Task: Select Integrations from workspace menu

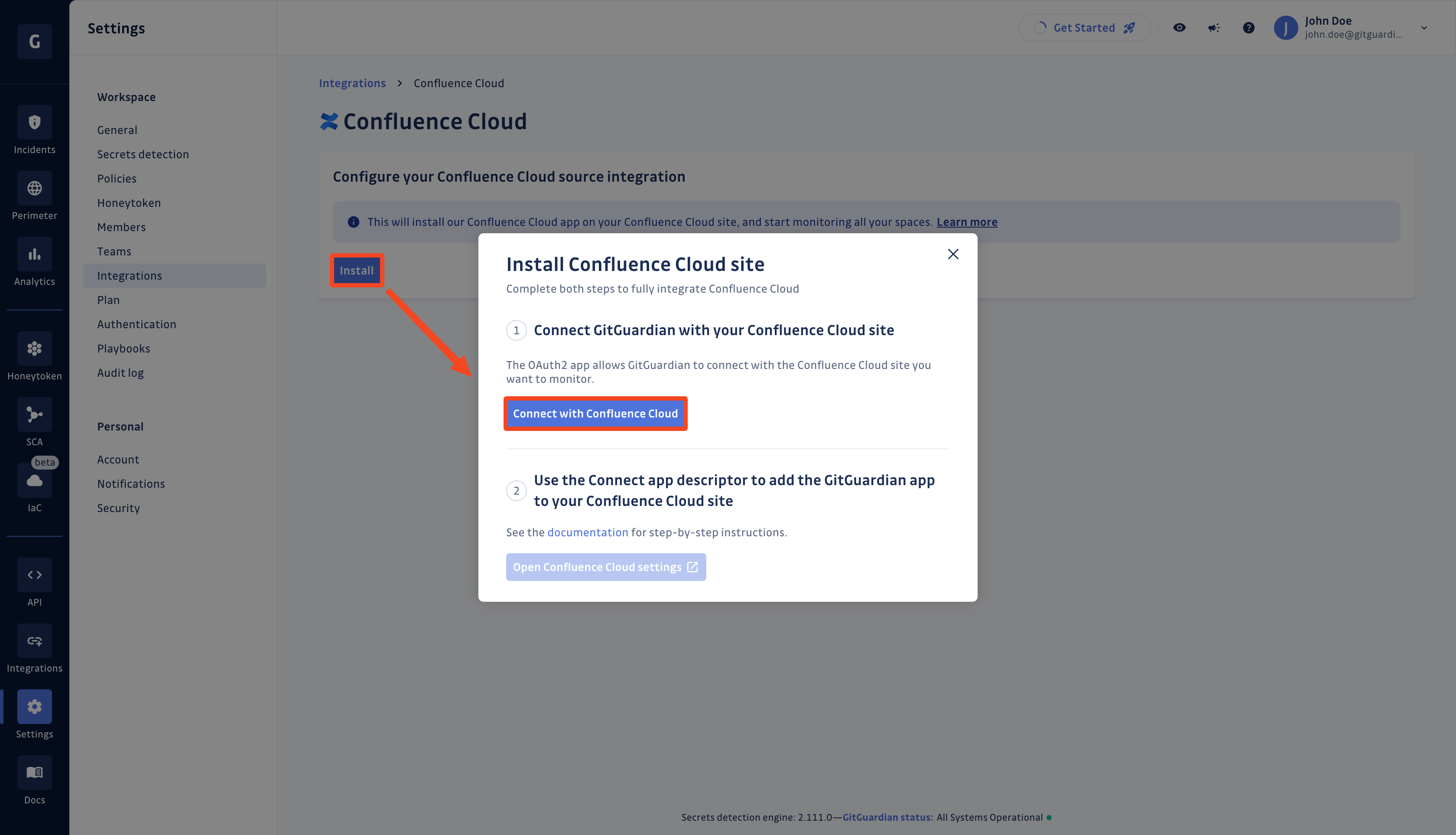Action: [x=129, y=275]
